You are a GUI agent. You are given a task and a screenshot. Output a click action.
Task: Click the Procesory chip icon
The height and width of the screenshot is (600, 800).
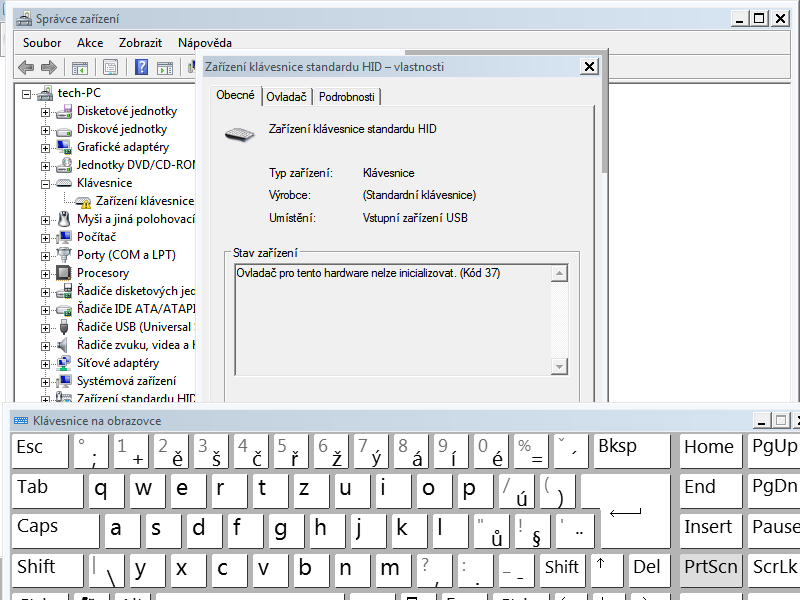(64, 273)
